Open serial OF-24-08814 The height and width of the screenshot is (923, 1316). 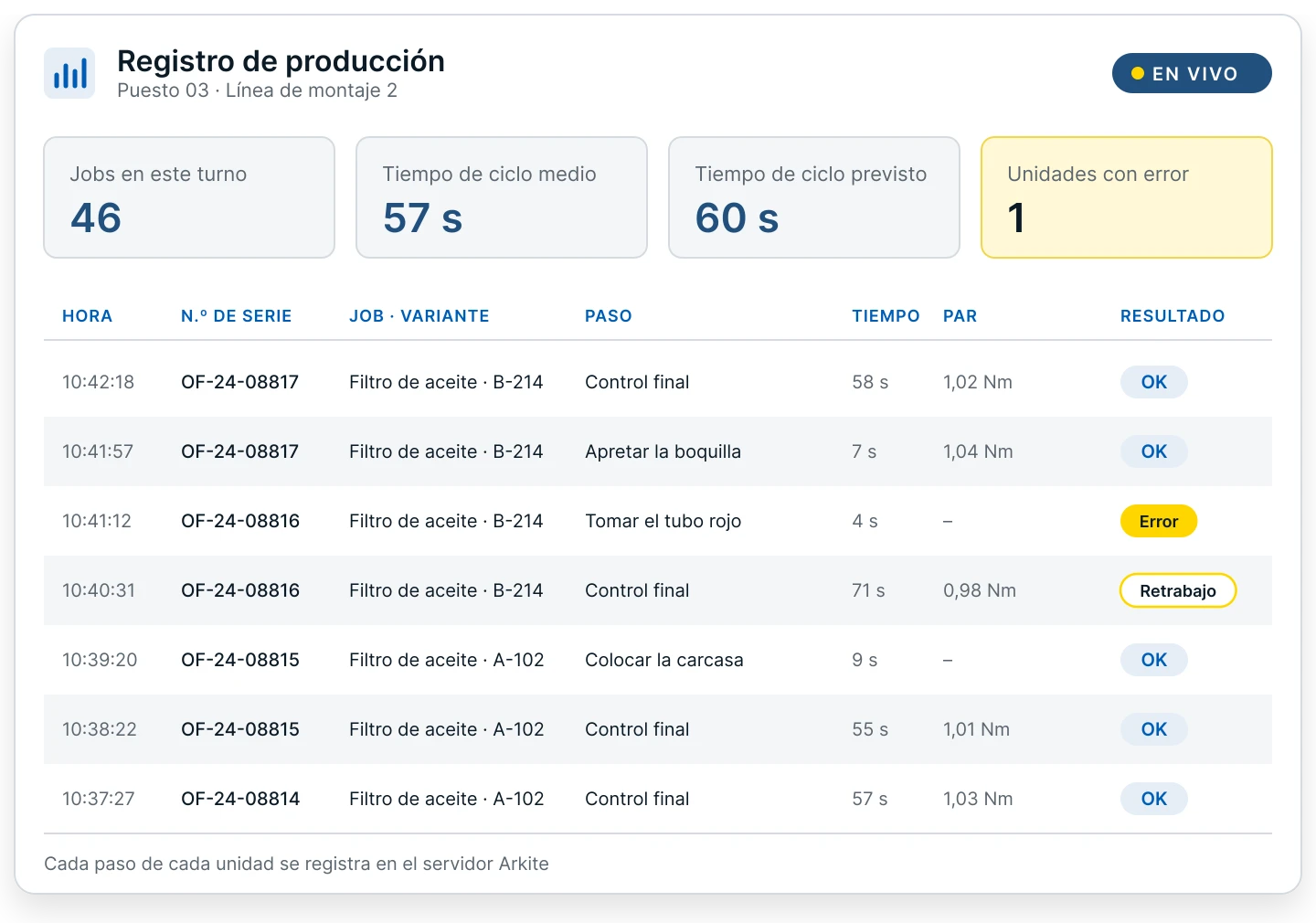tap(240, 799)
